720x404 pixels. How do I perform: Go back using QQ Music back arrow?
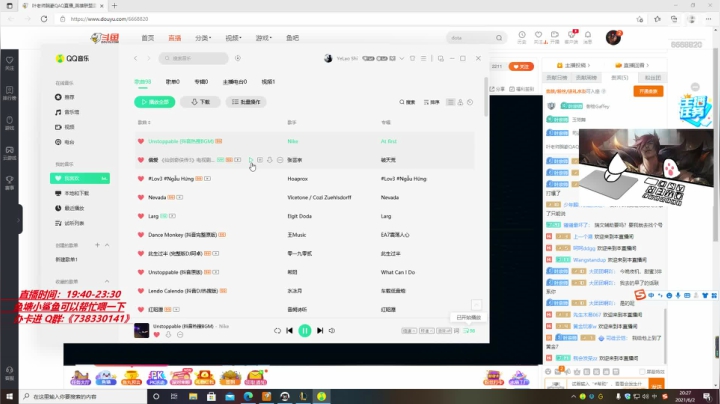point(135,58)
